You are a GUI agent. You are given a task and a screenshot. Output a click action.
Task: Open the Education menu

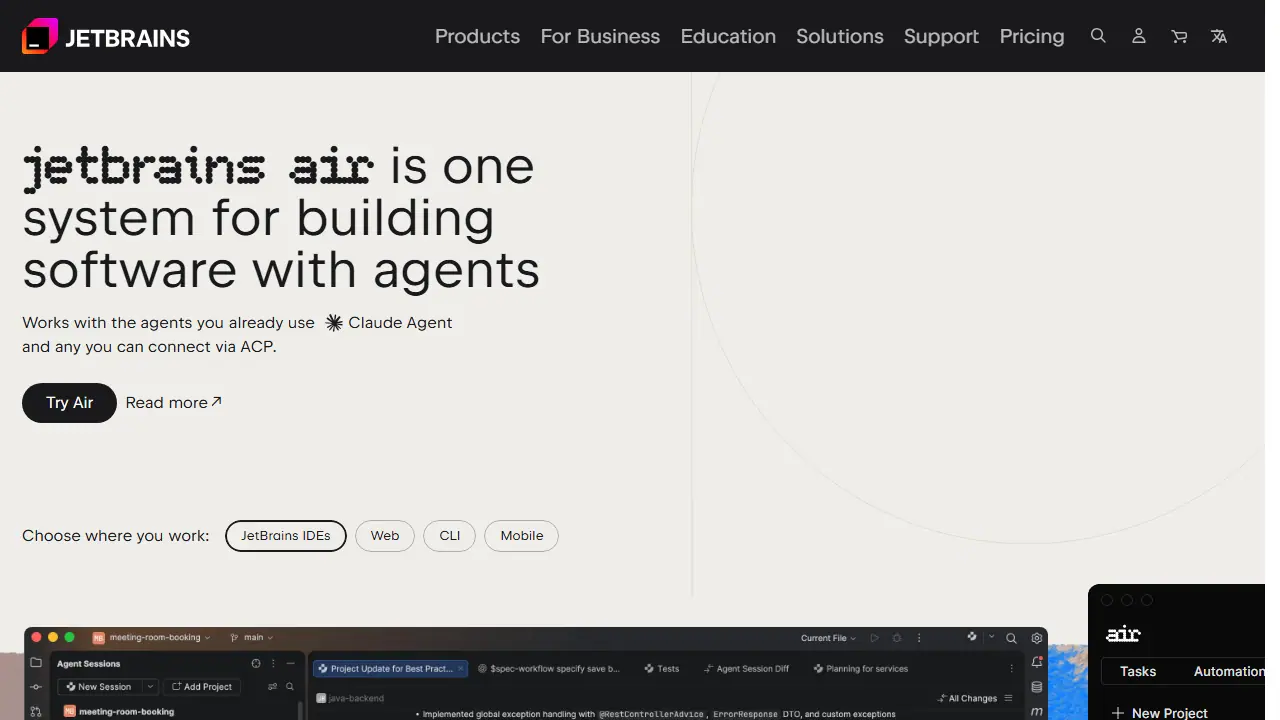pyautogui.click(x=728, y=36)
